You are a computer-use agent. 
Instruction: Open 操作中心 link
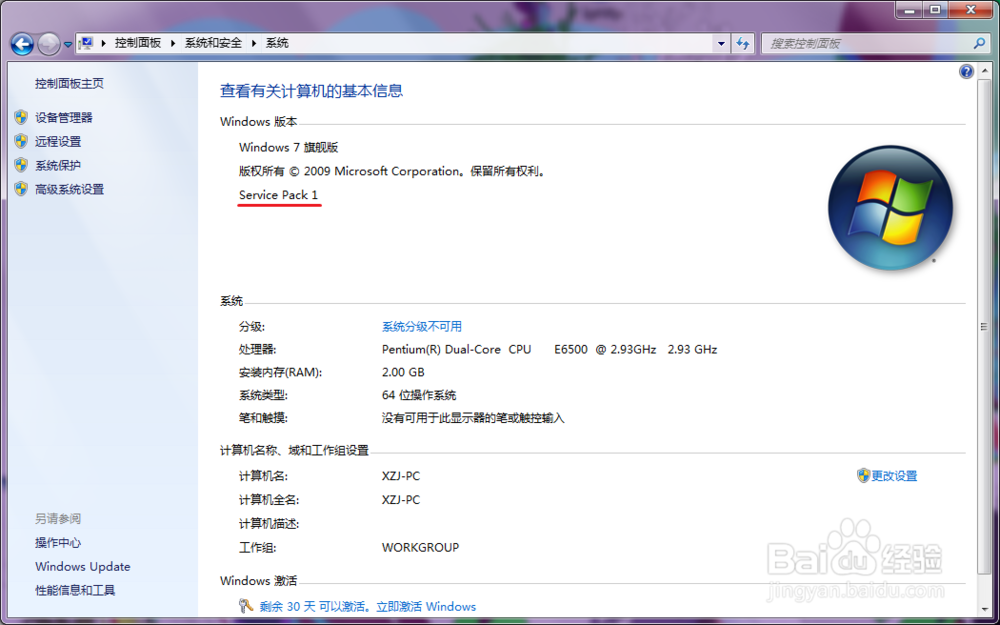tap(58, 543)
